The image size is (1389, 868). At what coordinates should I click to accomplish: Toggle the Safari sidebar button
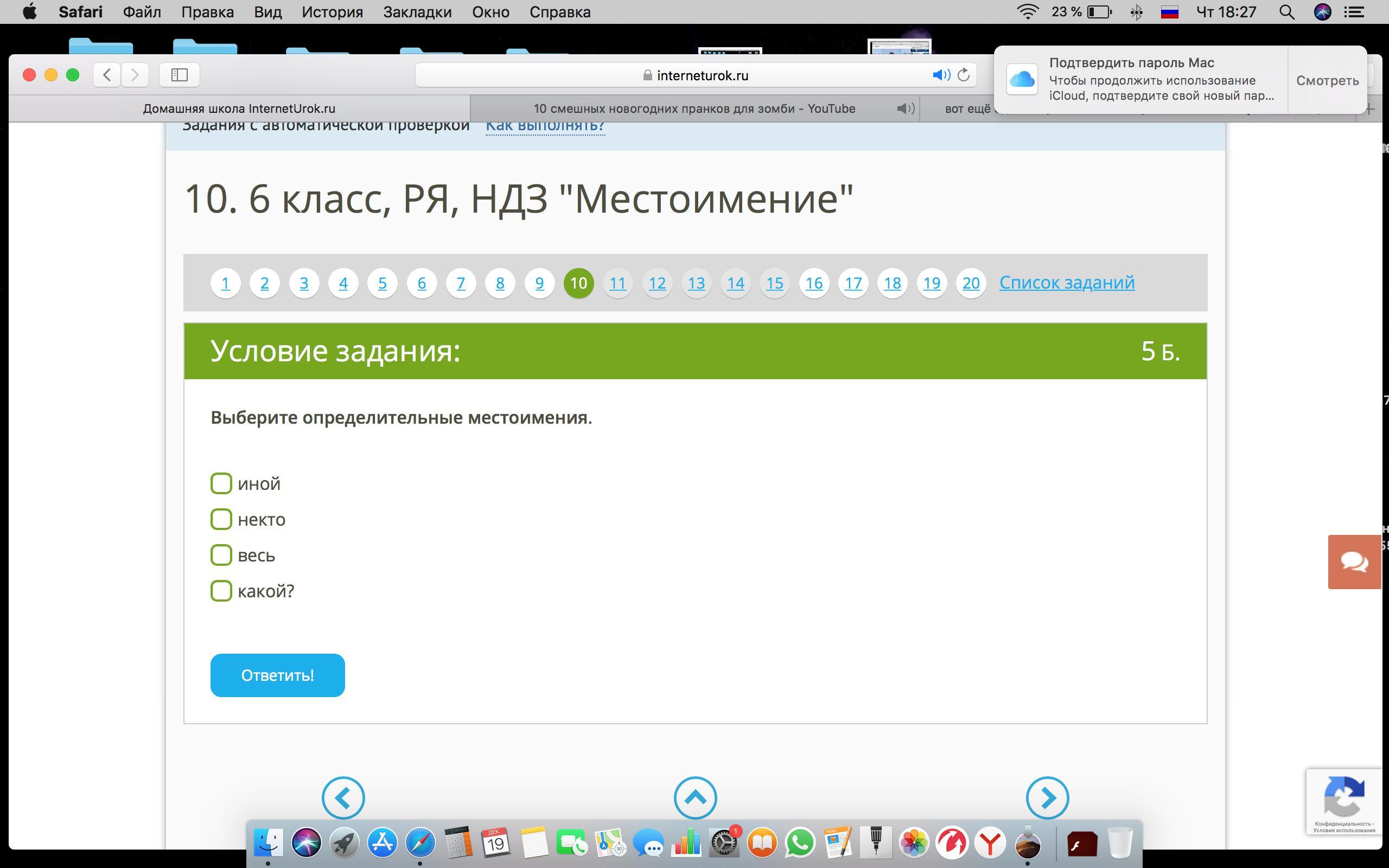[x=179, y=75]
